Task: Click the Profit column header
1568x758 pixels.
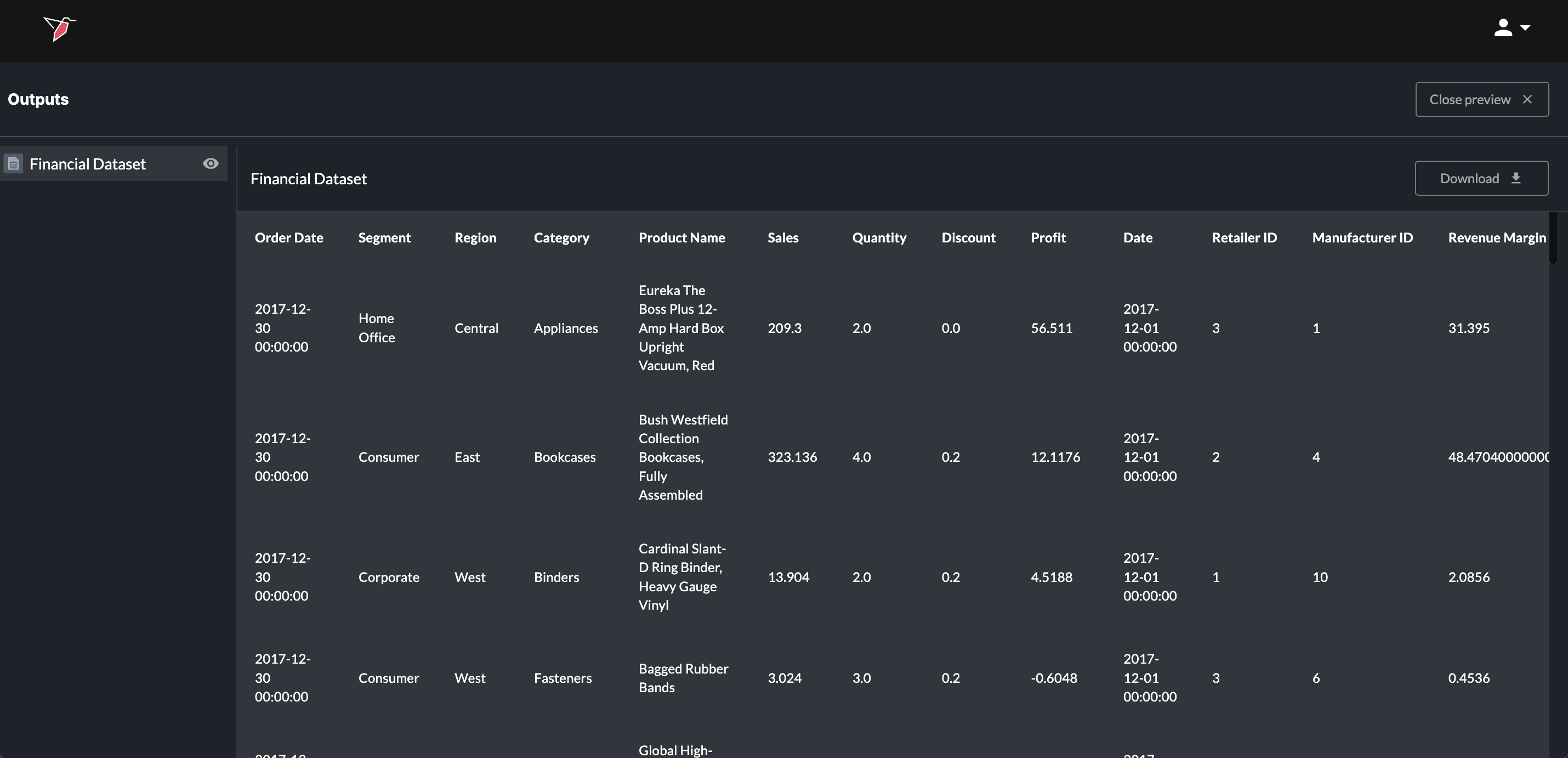Action: (x=1048, y=237)
